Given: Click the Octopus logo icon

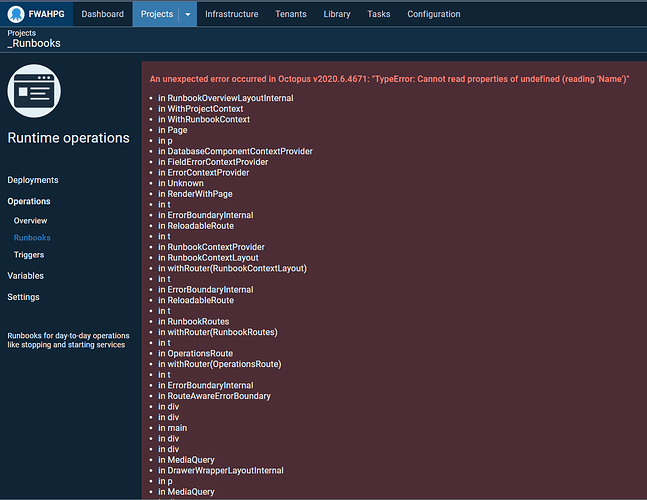Looking at the screenshot, I should coord(16,14).
